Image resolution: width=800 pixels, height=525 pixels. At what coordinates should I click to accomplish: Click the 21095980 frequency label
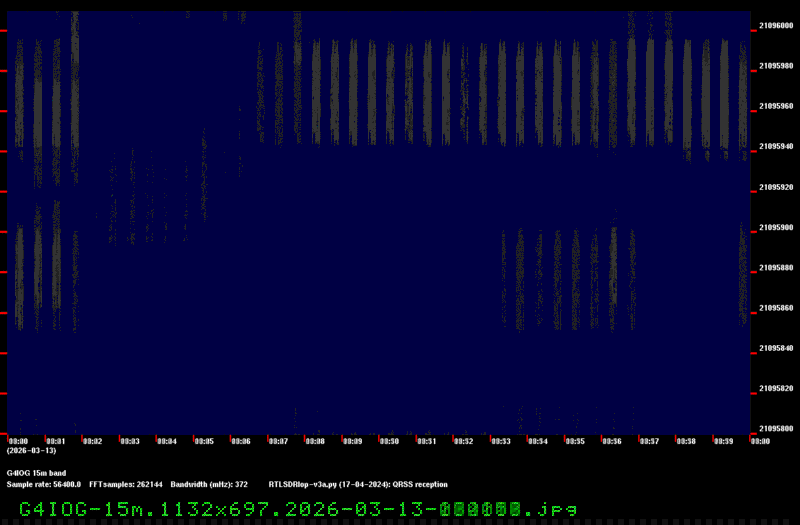point(776,66)
